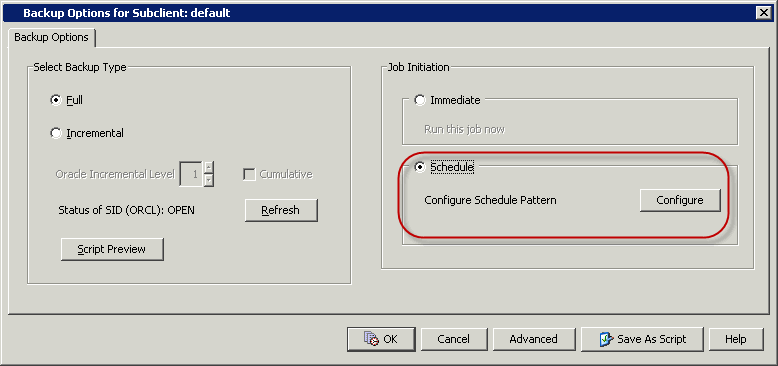
Task: Open the Help button
Action: pos(736,339)
